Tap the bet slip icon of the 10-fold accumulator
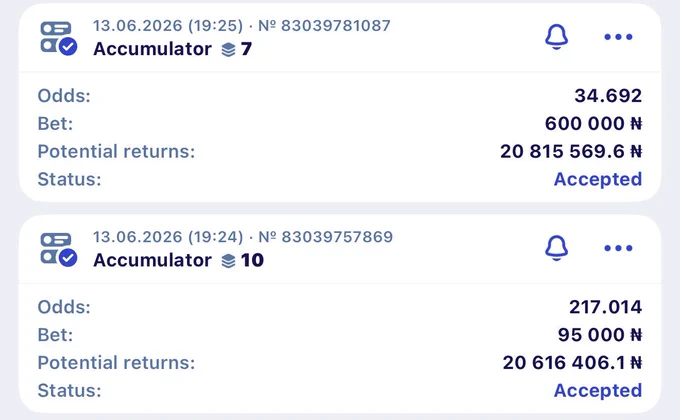This screenshot has width=680, height=420. pos(59,249)
